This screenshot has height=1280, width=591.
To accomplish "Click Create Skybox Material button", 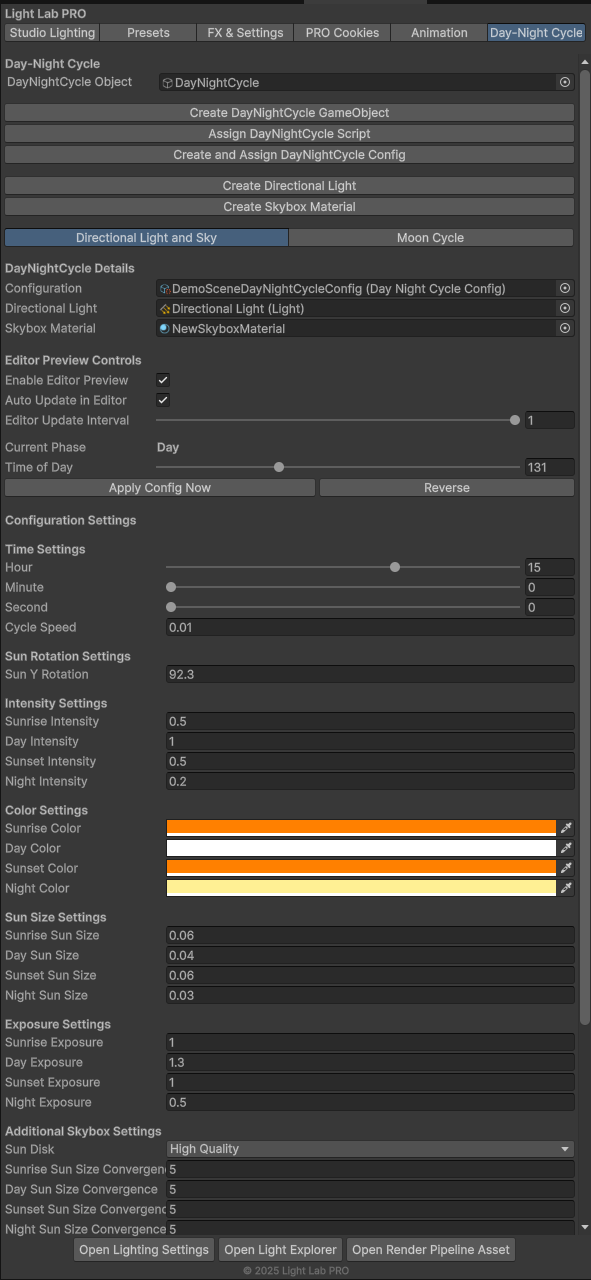I will tap(289, 207).
